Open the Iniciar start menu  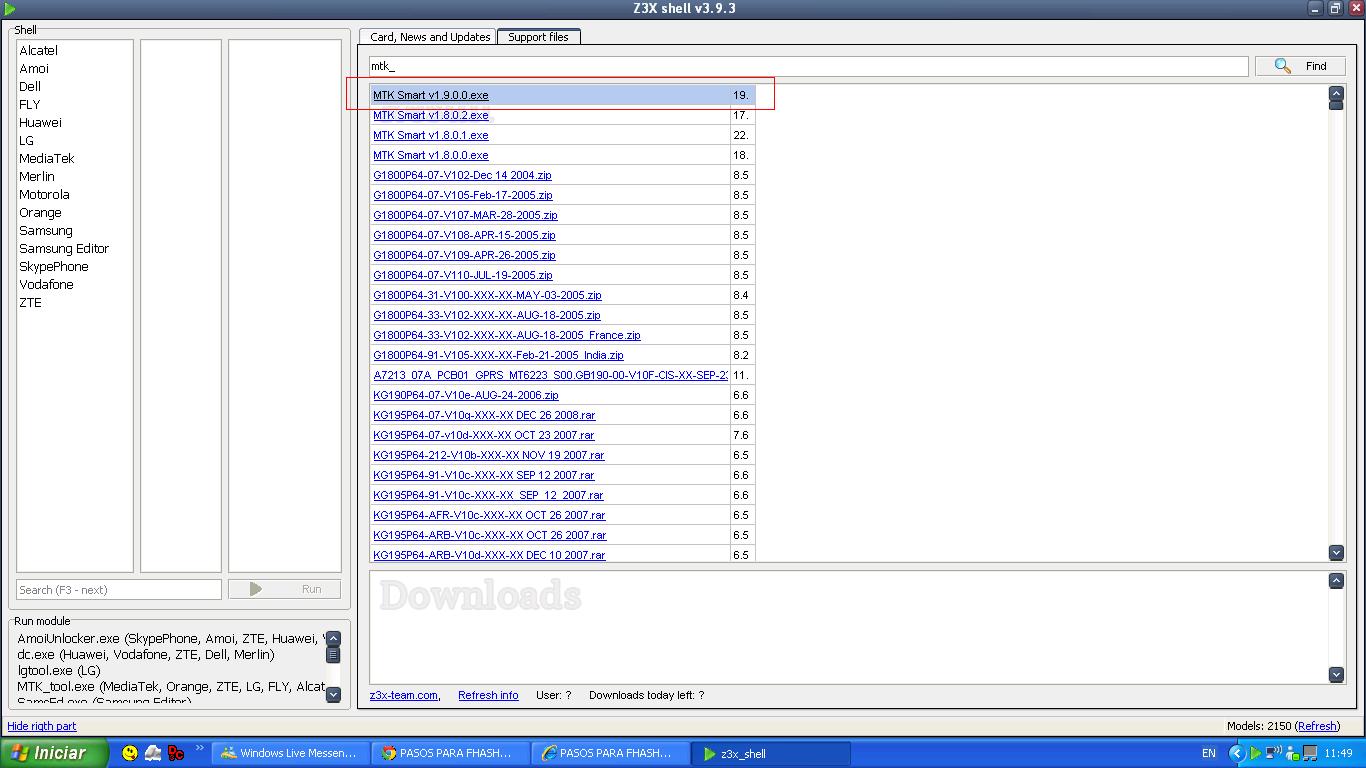coord(54,753)
